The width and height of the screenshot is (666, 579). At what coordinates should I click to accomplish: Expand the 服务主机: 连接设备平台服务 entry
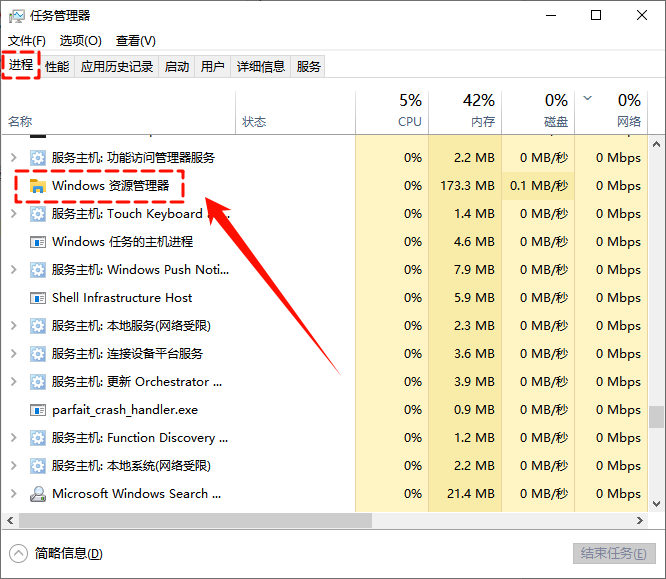[13, 354]
